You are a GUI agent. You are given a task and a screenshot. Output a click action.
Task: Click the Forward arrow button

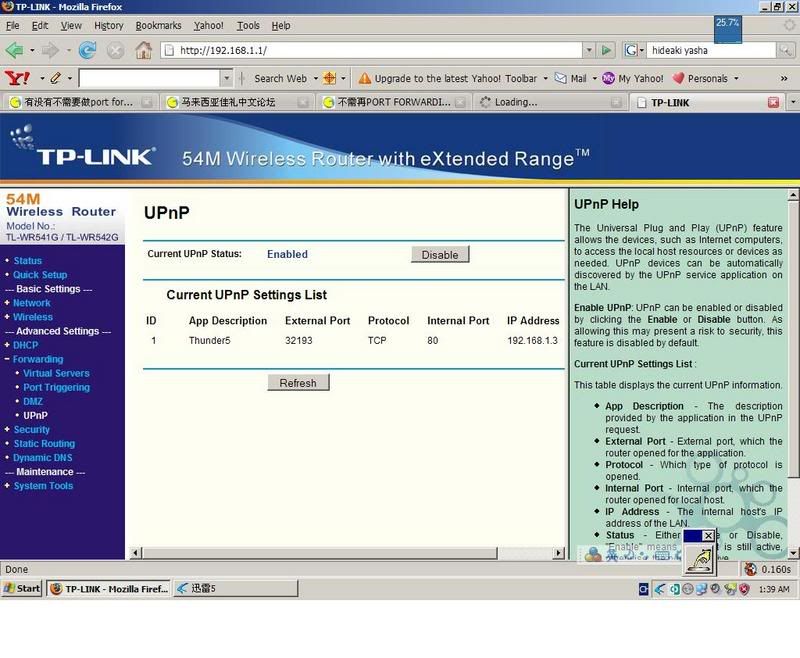[50, 50]
